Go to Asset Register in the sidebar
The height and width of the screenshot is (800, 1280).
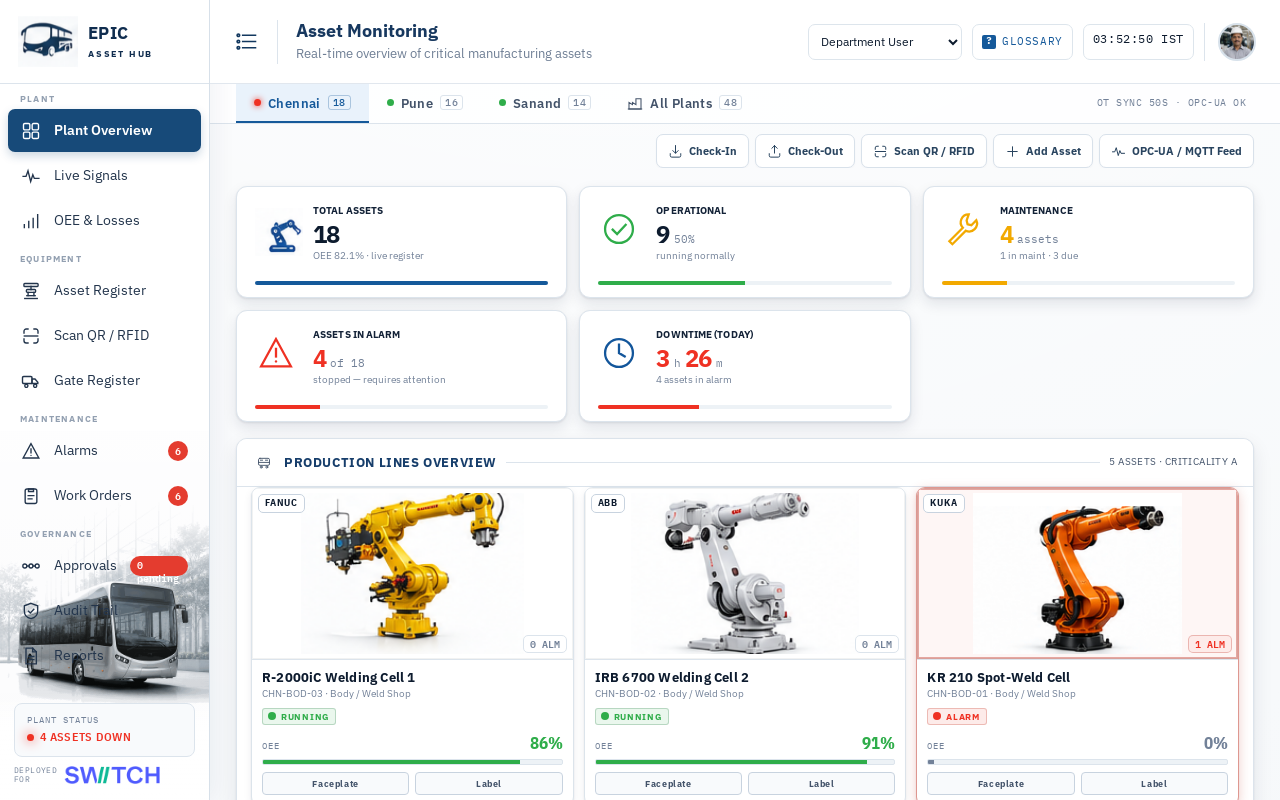coord(104,290)
